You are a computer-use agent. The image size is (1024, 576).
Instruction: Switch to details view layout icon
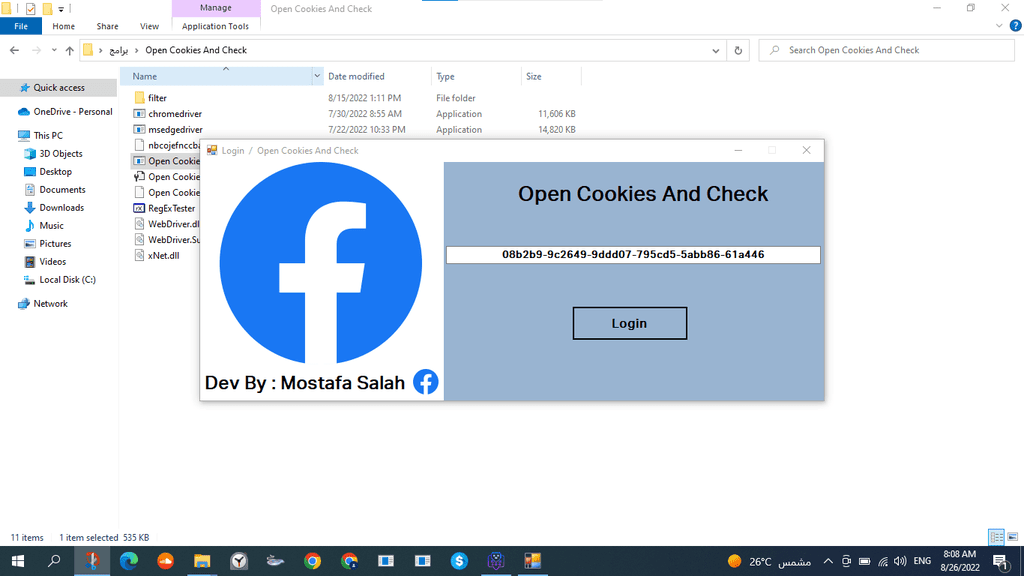tap(996, 537)
